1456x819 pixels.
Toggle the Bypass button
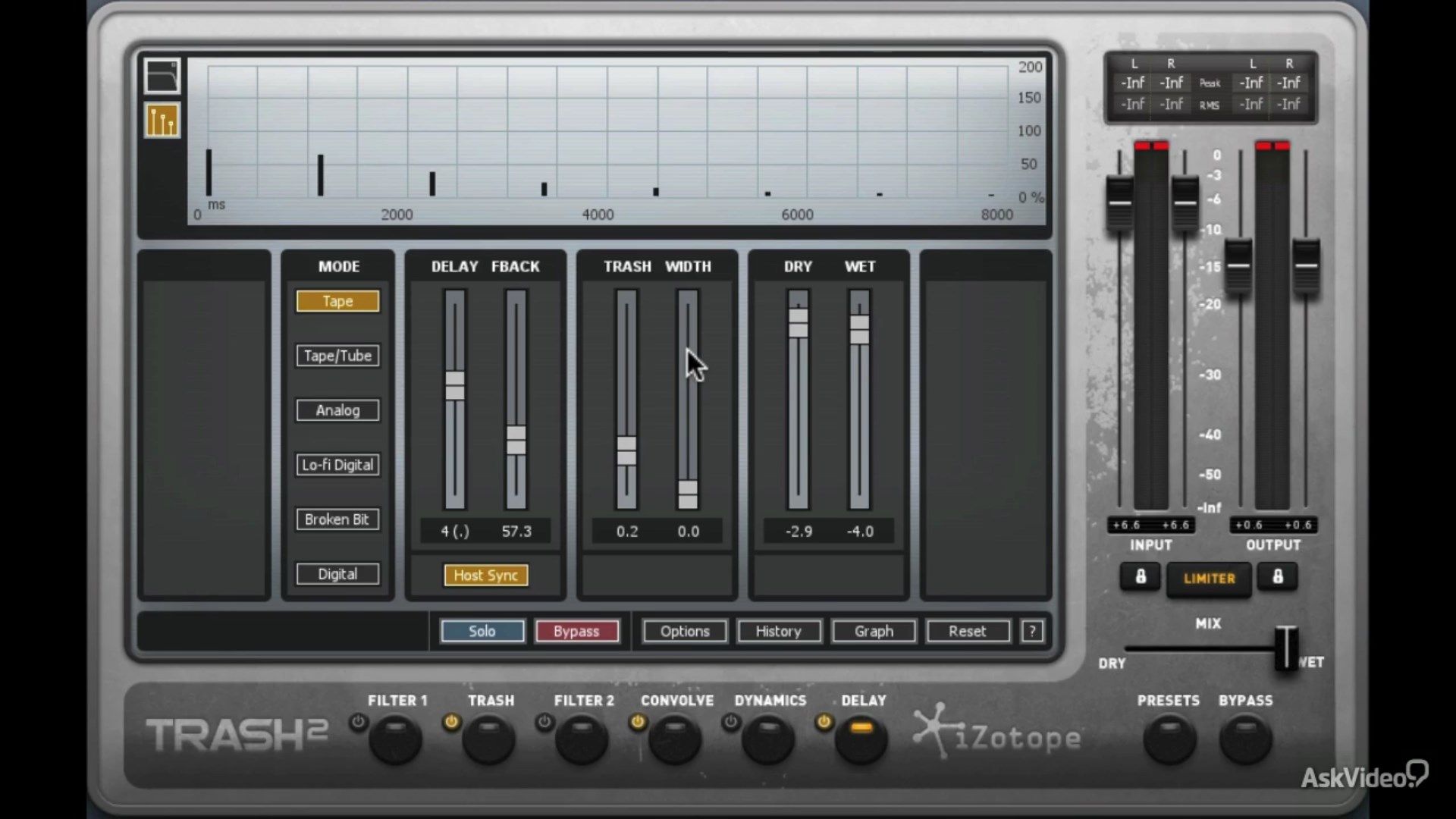click(x=576, y=631)
